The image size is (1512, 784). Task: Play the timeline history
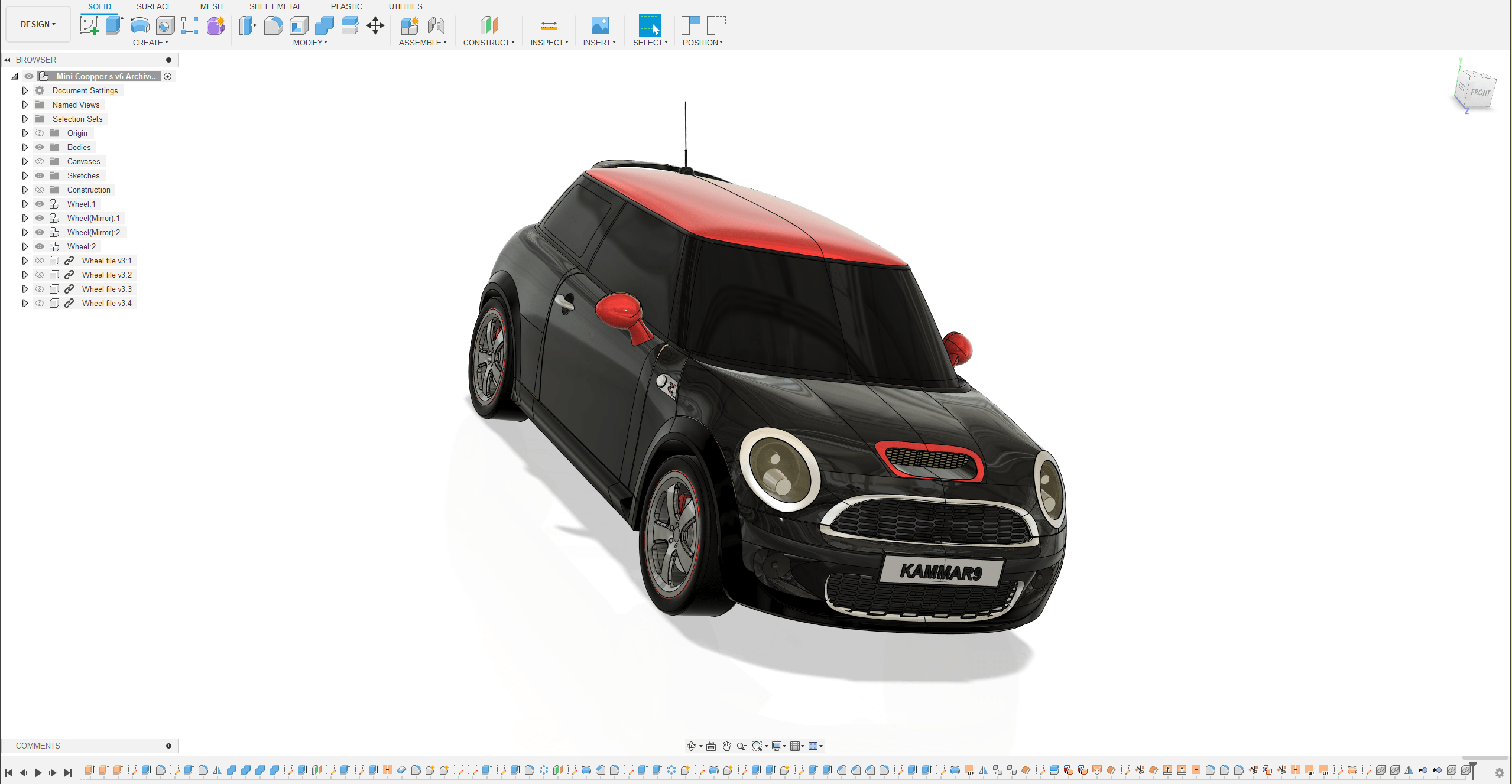tap(38, 772)
